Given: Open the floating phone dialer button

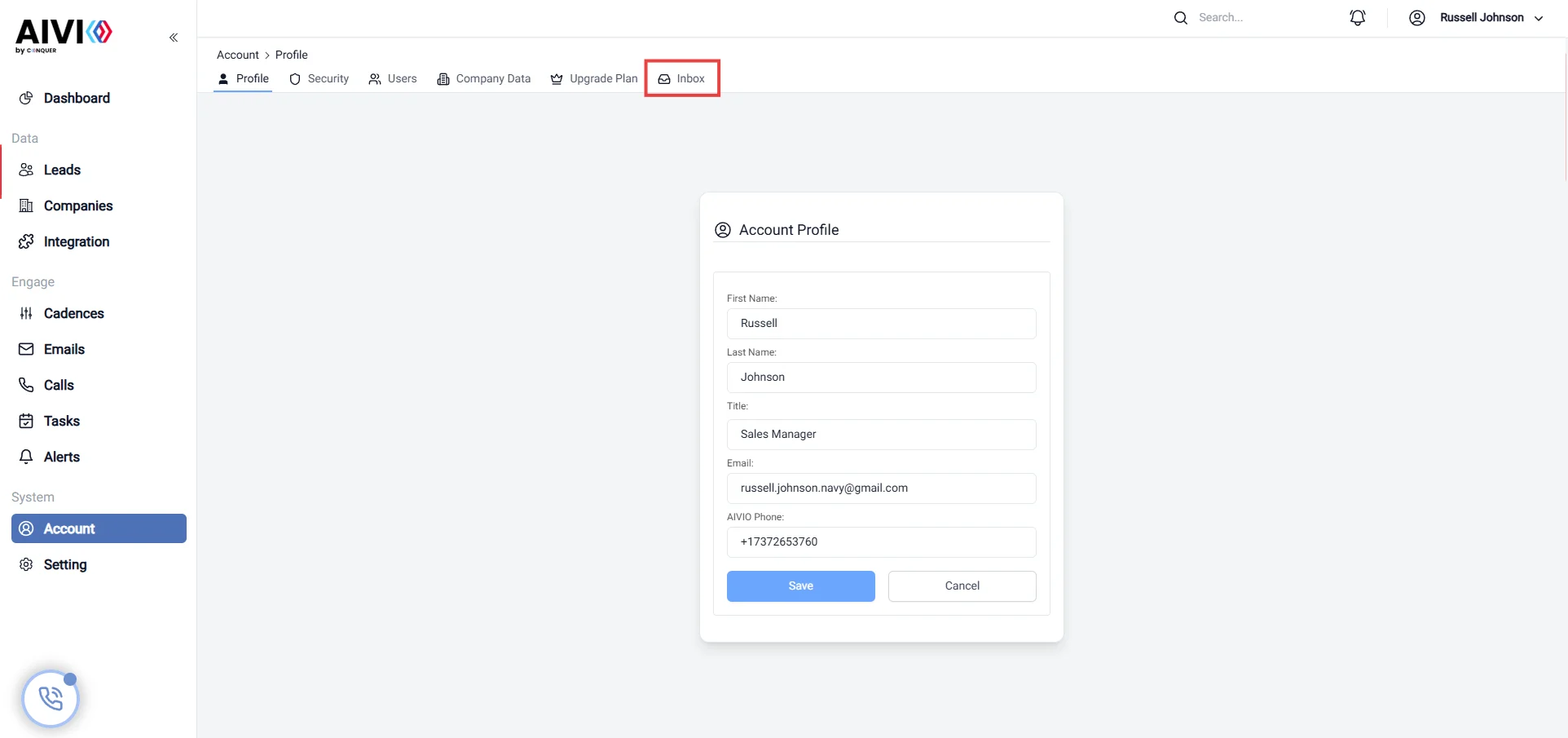Looking at the screenshot, I should 51,699.
